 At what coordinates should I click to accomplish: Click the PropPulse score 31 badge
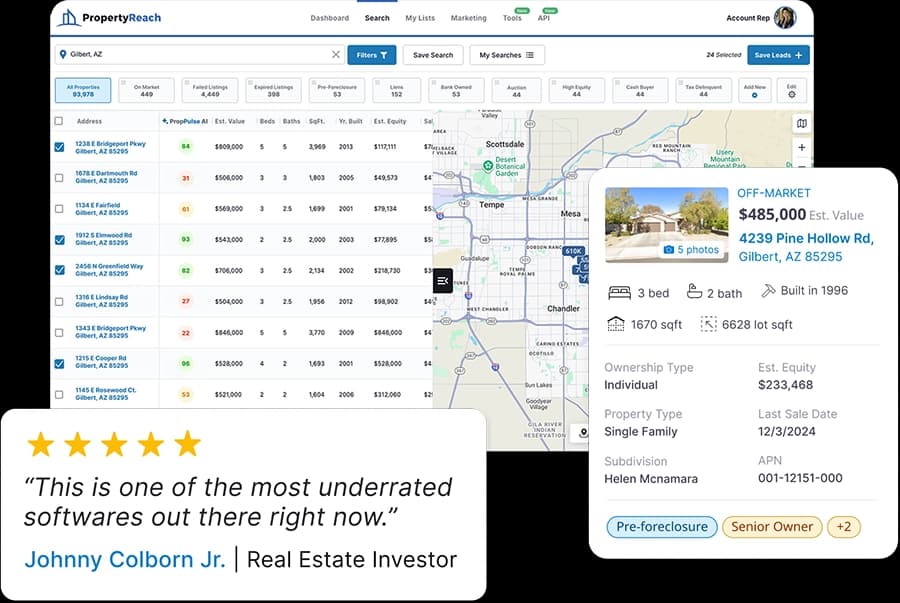coord(185,178)
